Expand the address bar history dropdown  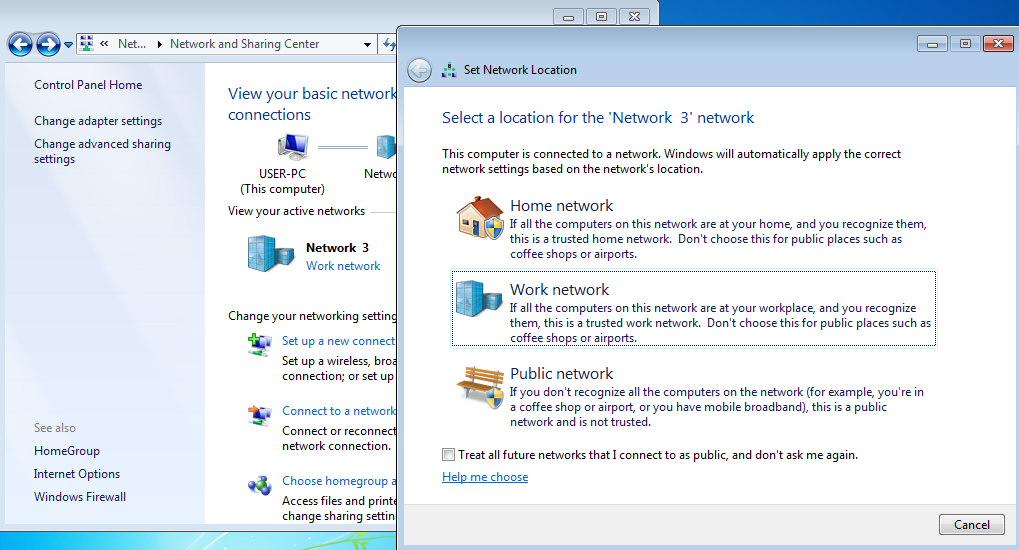[367, 45]
